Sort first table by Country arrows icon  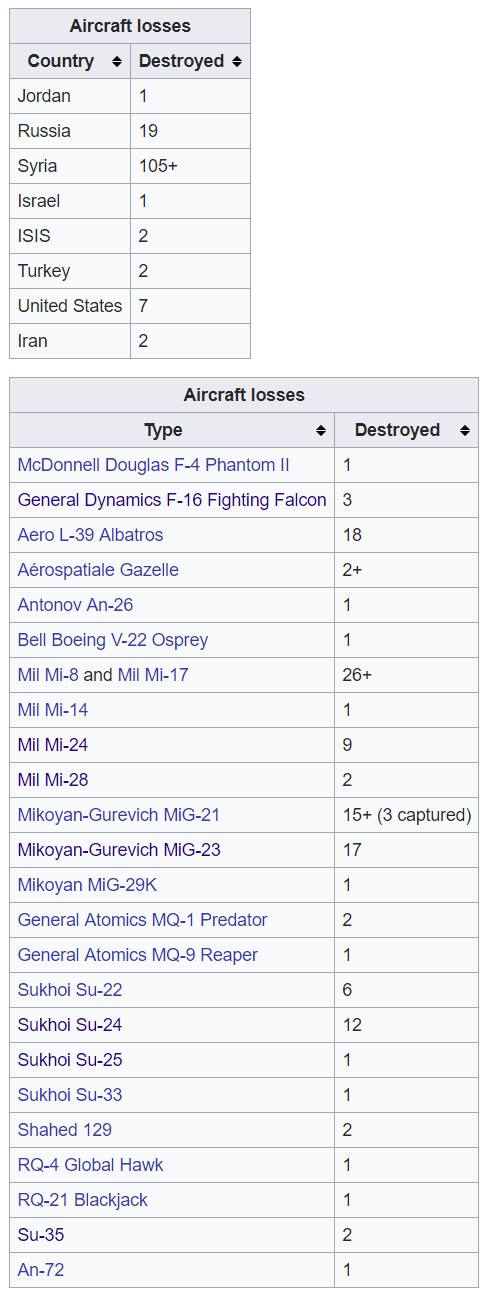(117, 62)
